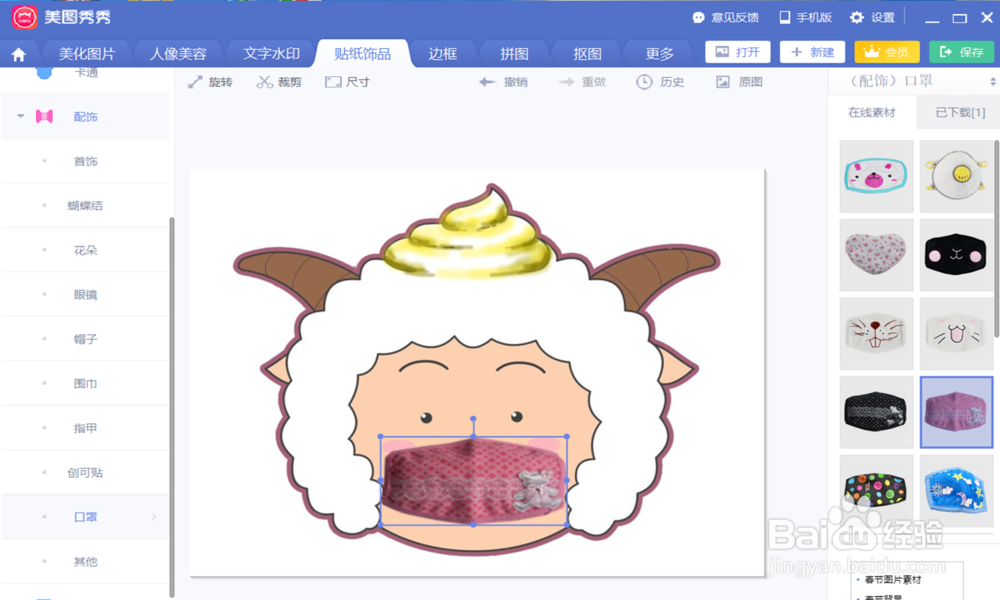
Task: Show 原图 original image
Action: pos(739,82)
